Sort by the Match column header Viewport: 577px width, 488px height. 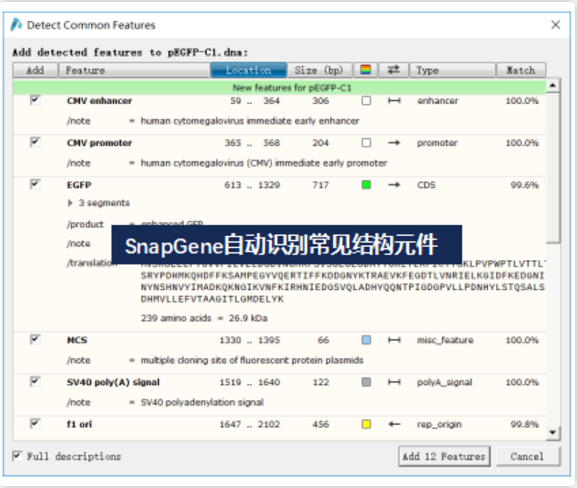521,70
